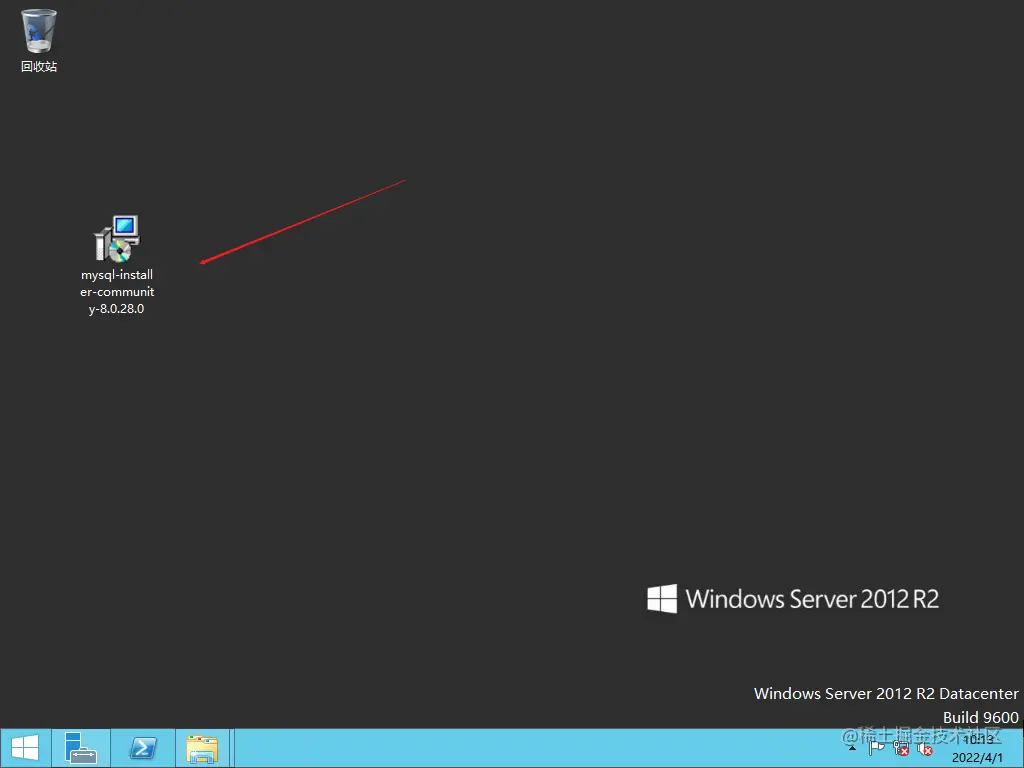Open the Windows Start button
The width and height of the screenshot is (1024, 768).
click(25, 748)
